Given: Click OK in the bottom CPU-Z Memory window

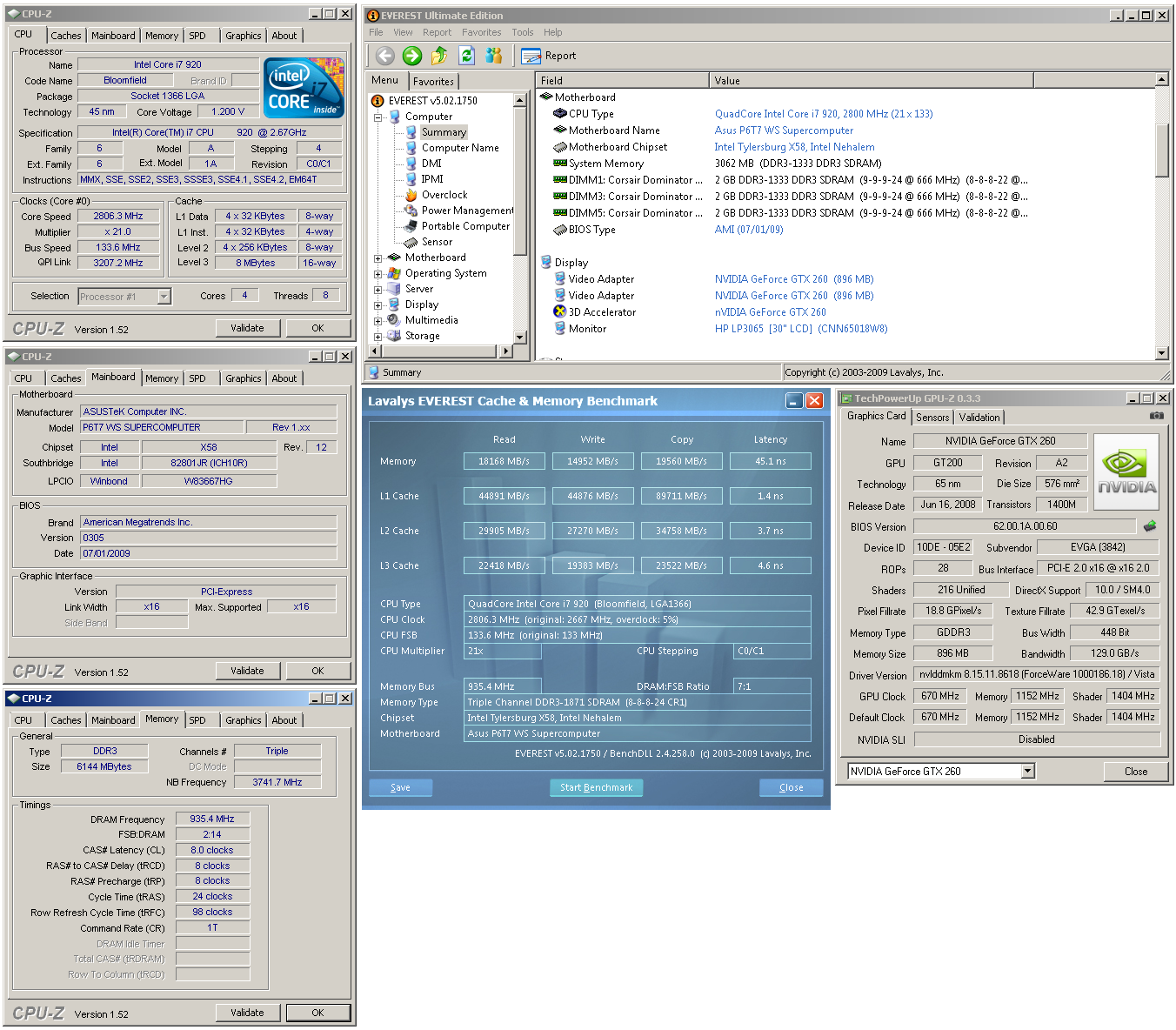Looking at the screenshot, I should pos(317,1013).
